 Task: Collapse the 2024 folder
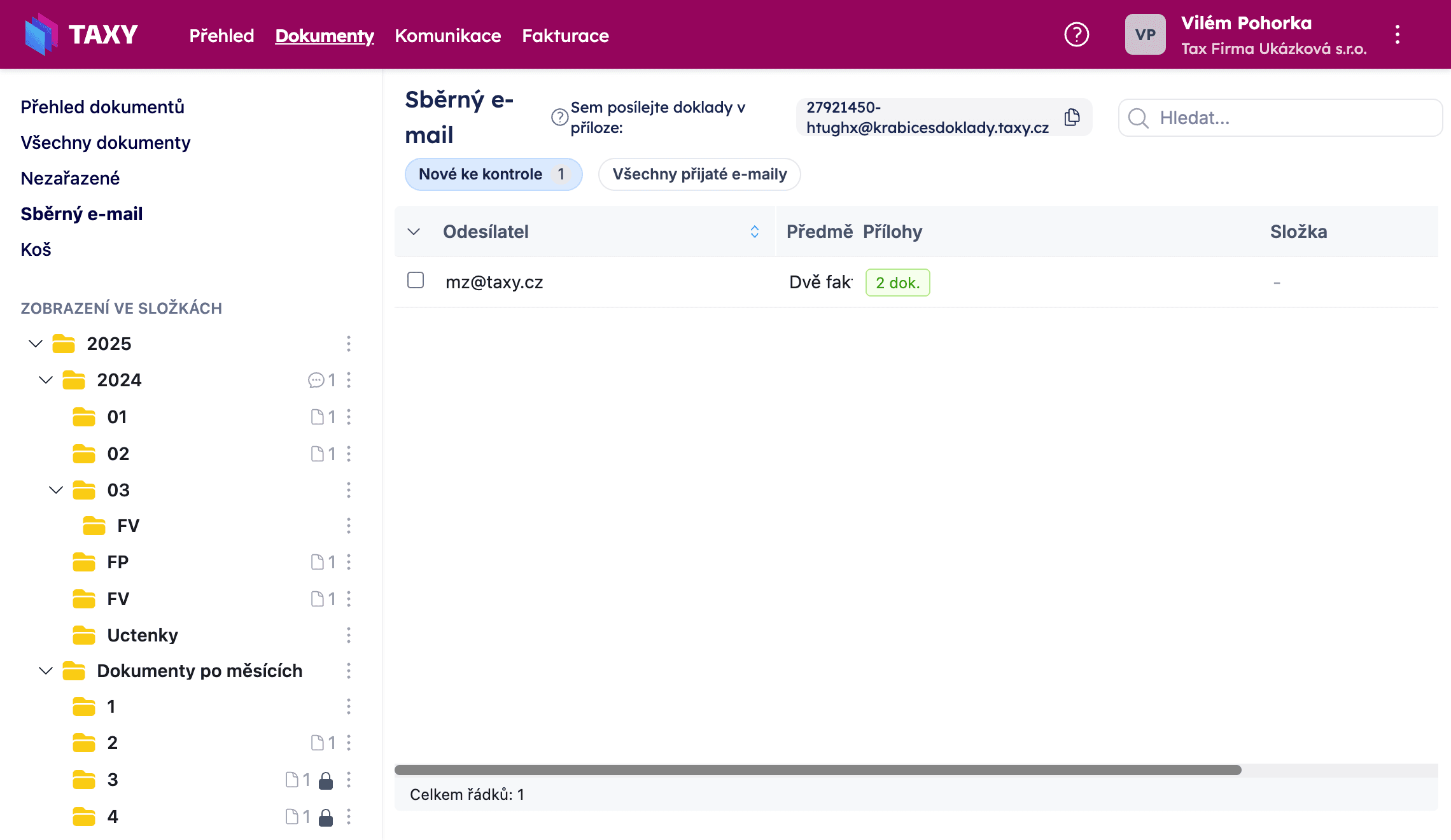(46, 381)
